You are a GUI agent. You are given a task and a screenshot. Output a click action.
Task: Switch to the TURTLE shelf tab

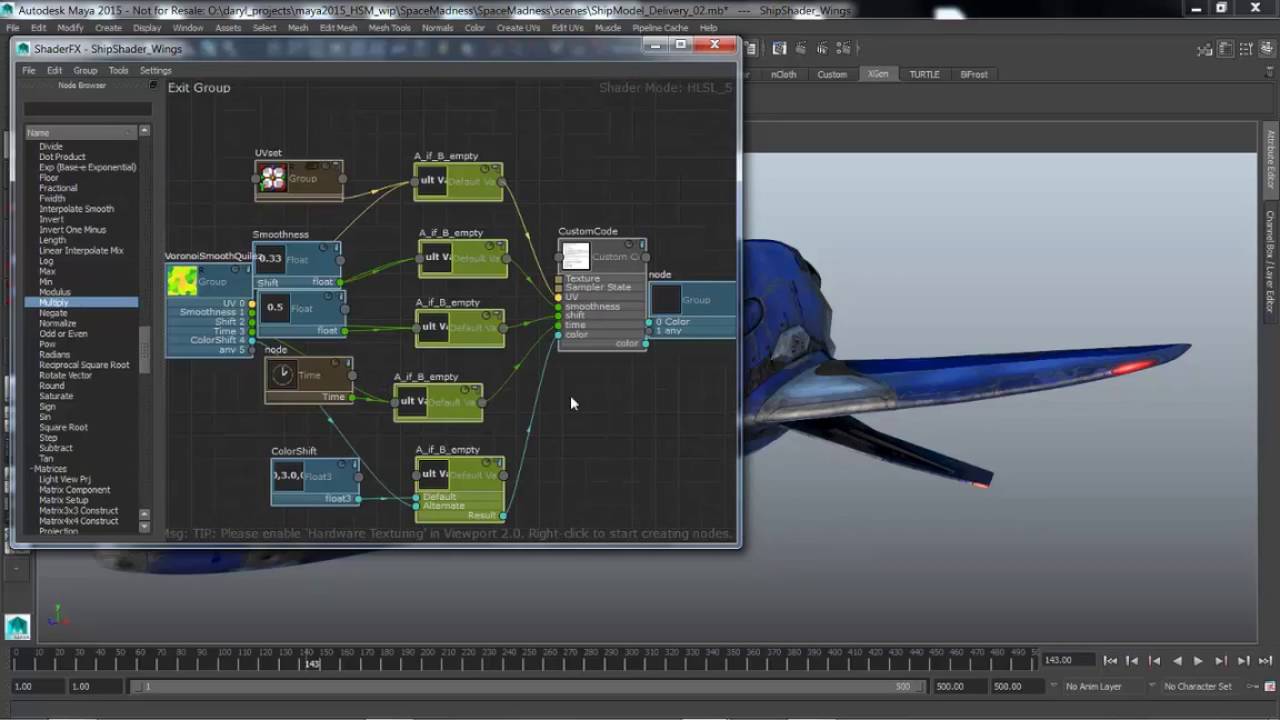(924, 74)
